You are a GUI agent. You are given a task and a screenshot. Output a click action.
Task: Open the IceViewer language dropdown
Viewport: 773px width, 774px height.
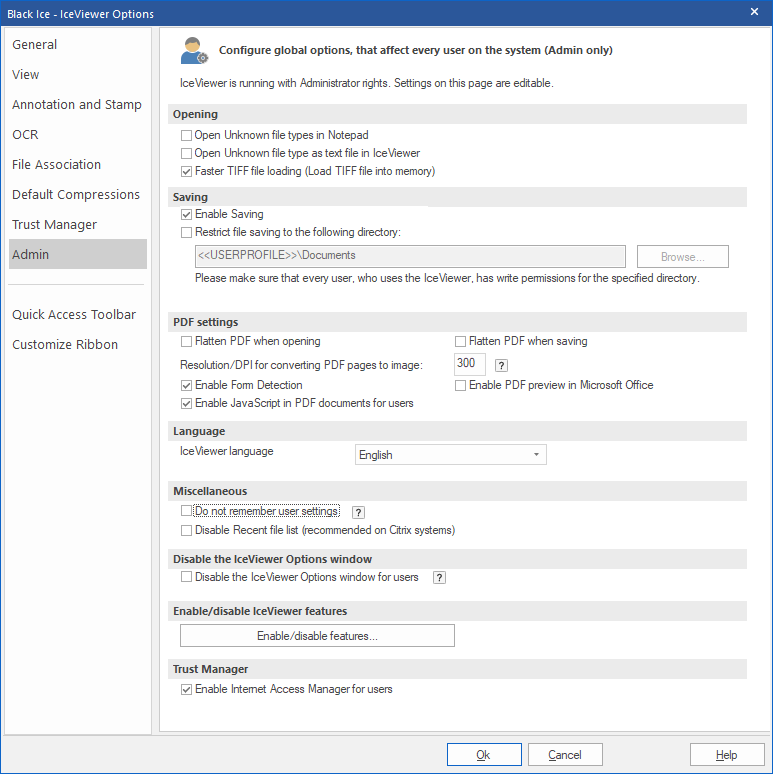pyautogui.click(x=451, y=455)
